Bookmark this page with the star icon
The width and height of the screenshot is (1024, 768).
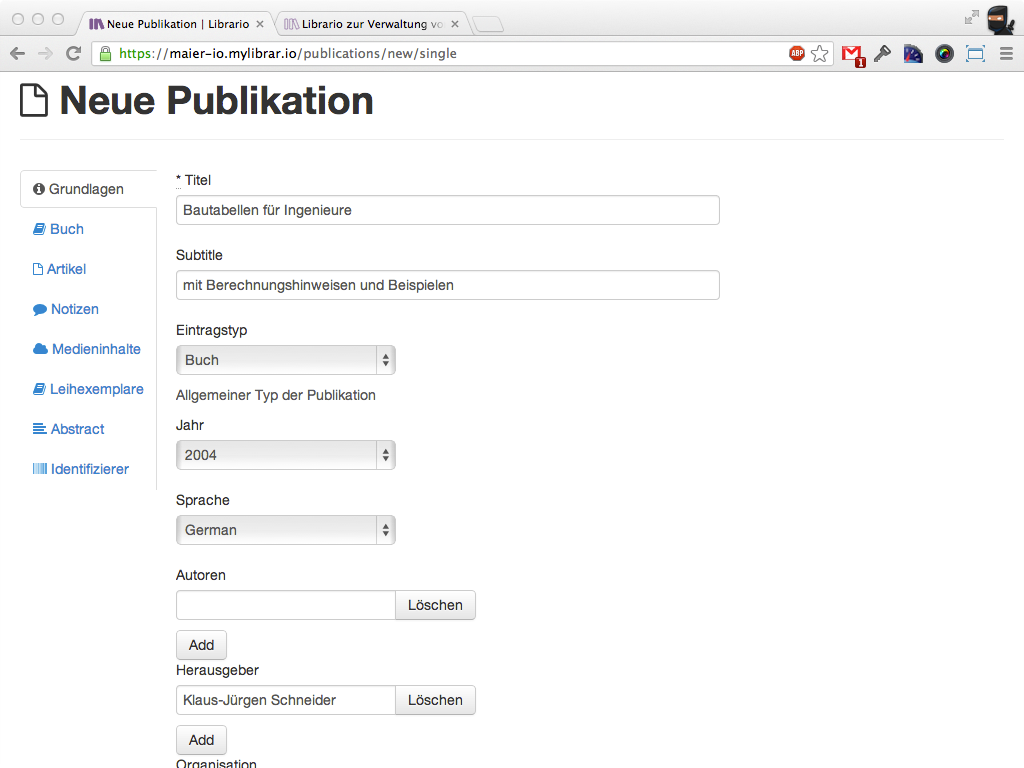pos(820,54)
